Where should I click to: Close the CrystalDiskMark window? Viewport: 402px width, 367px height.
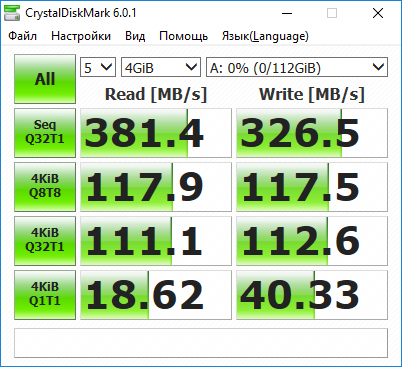pyautogui.click(x=378, y=13)
